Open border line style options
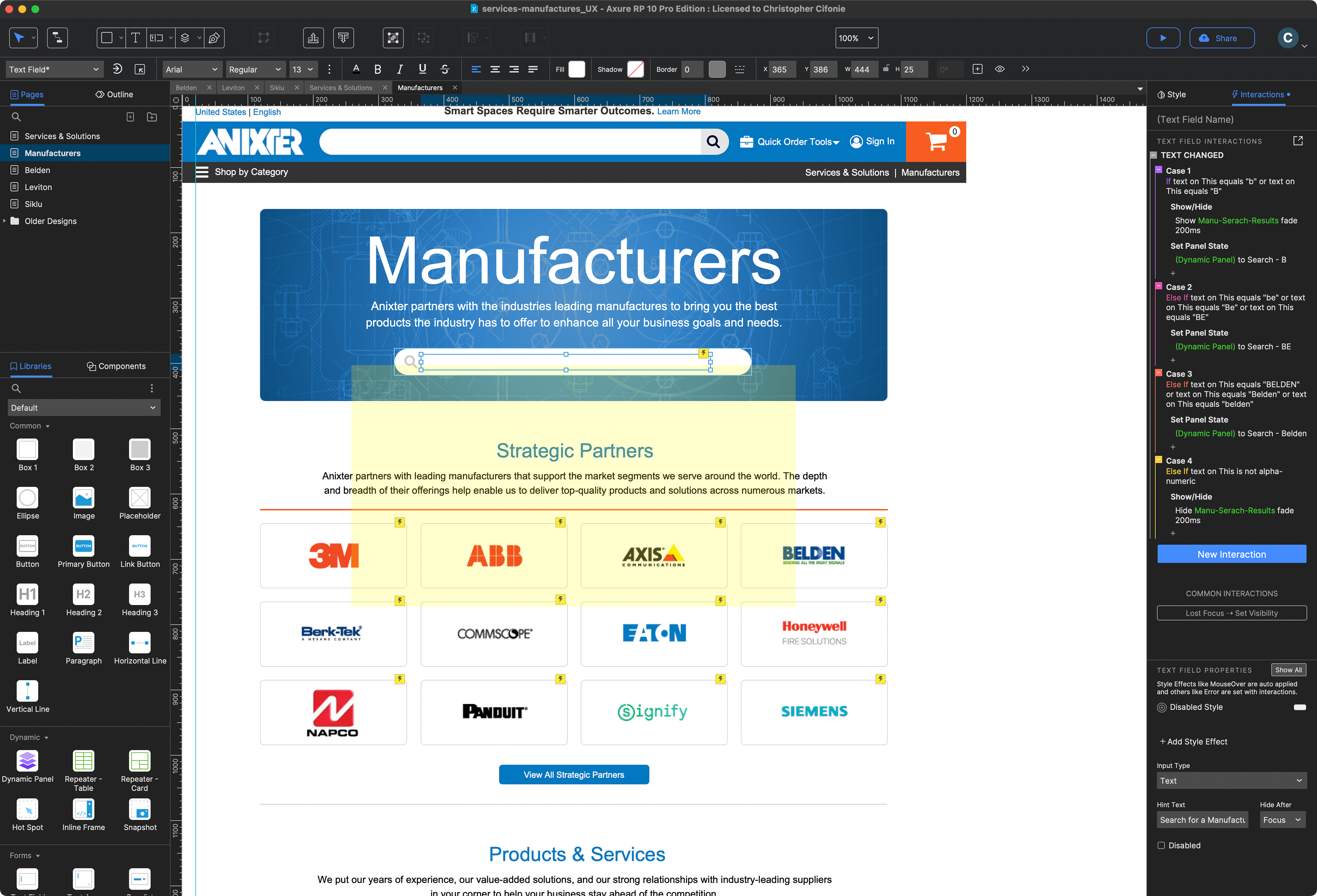Image resolution: width=1317 pixels, height=896 pixels. [739, 69]
